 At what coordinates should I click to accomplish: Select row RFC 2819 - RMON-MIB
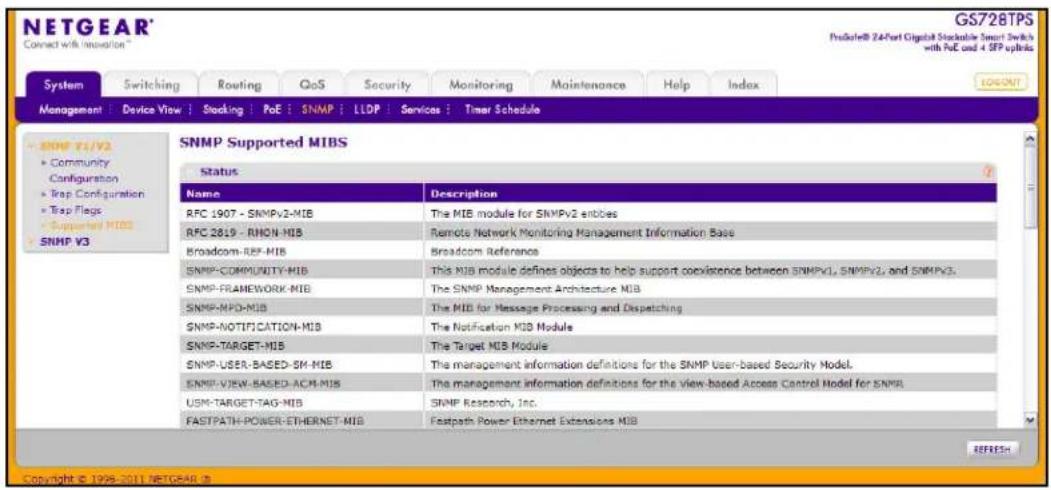(588, 233)
